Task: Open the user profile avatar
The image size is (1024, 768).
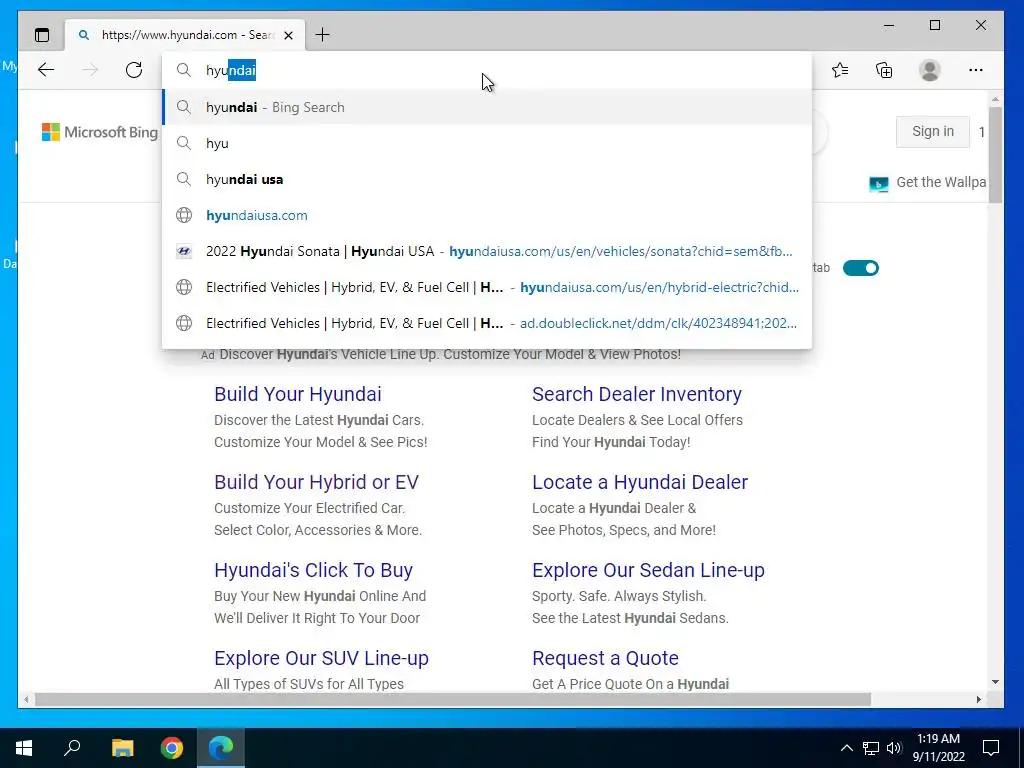Action: click(929, 70)
